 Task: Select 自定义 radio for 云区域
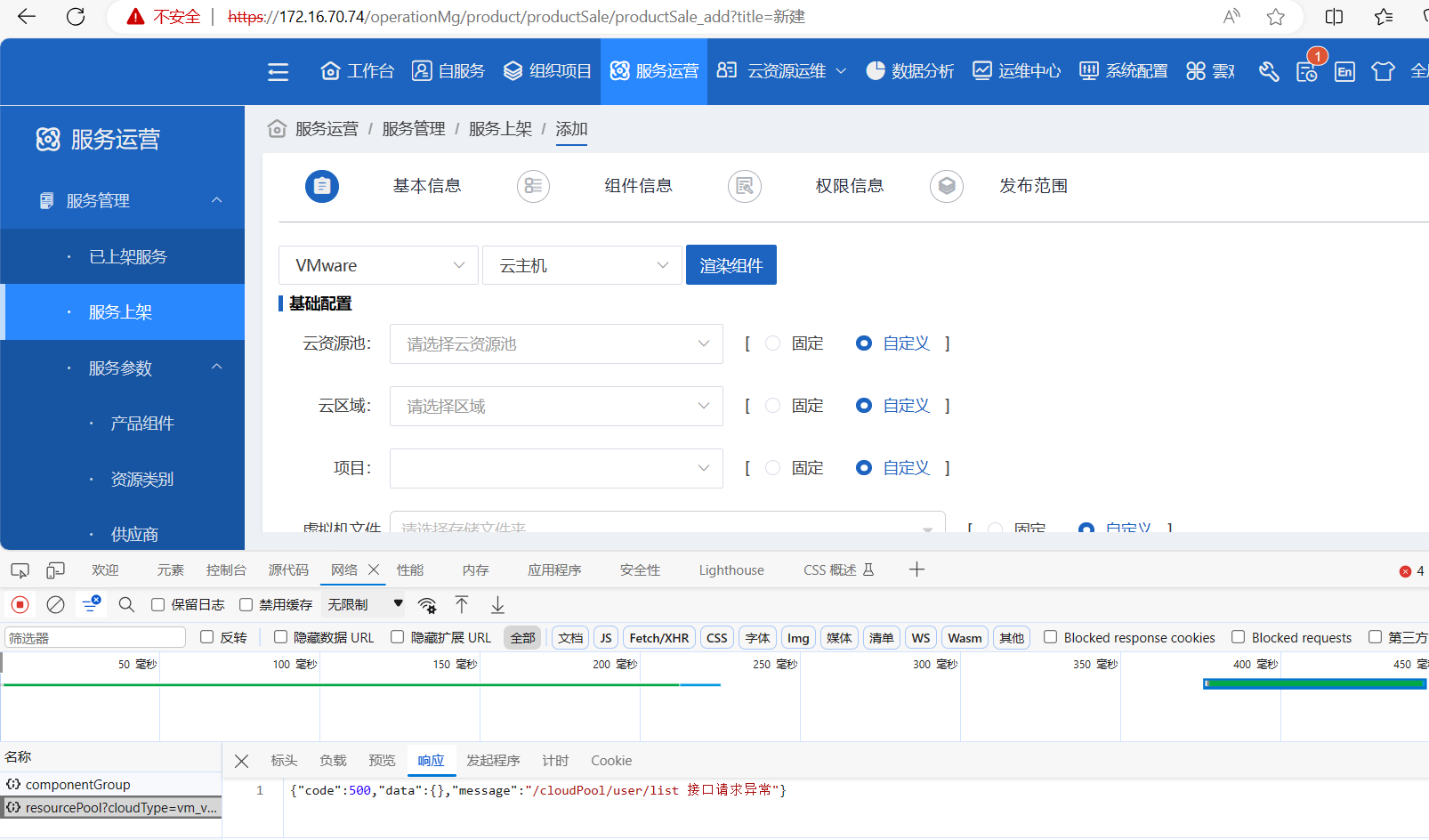pos(864,406)
